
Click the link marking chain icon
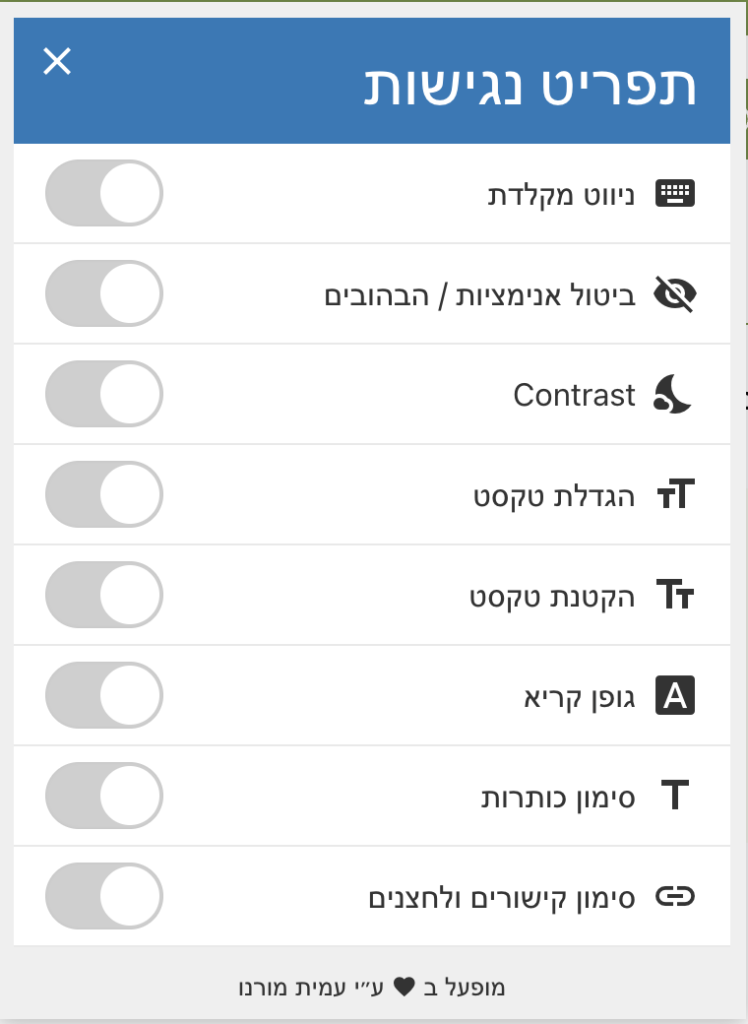click(x=674, y=896)
